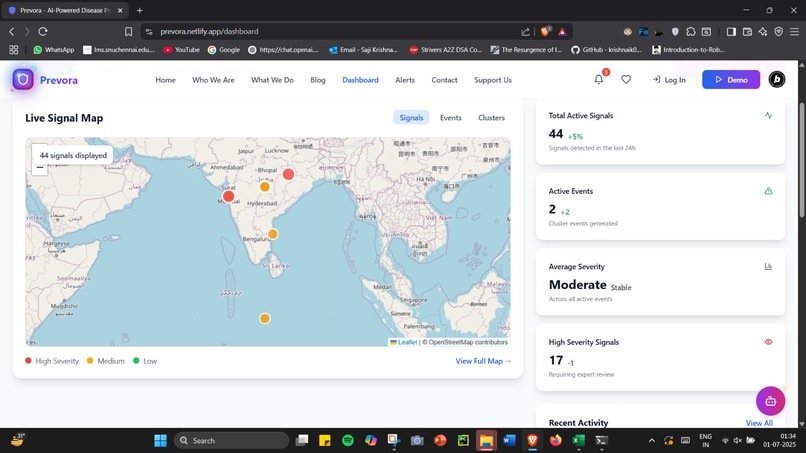
Task: Click the user avatar circle
Action: (x=777, y=79)
